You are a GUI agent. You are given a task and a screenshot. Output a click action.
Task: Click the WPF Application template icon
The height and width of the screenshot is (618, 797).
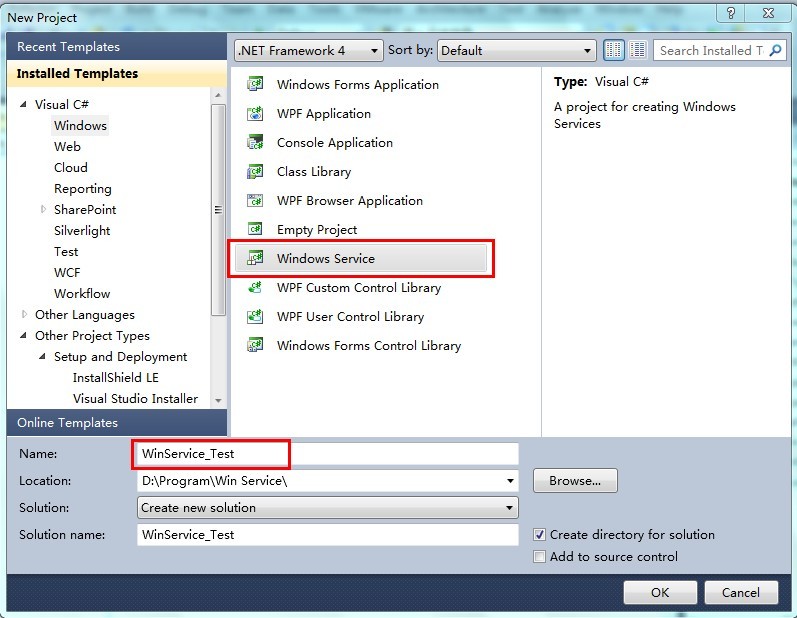[255, 113]
